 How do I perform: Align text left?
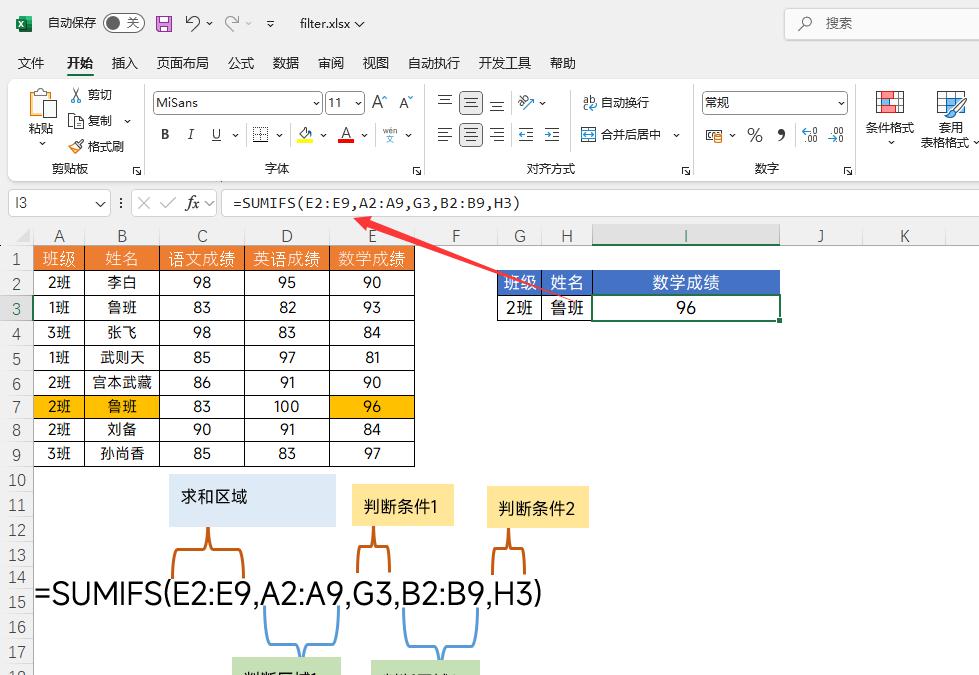click(445, 134)
